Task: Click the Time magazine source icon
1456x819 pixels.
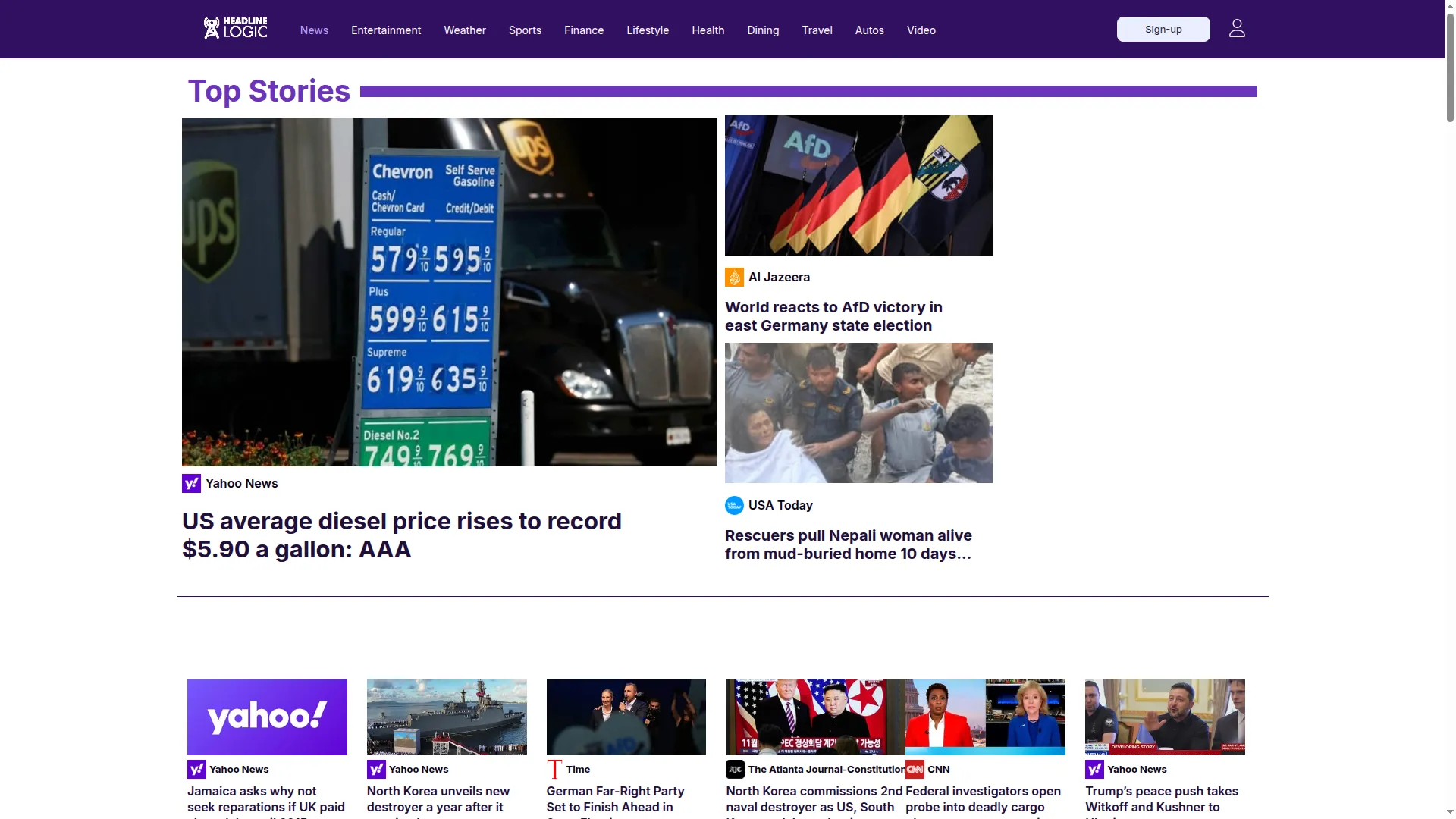Action: click(555, 769)
